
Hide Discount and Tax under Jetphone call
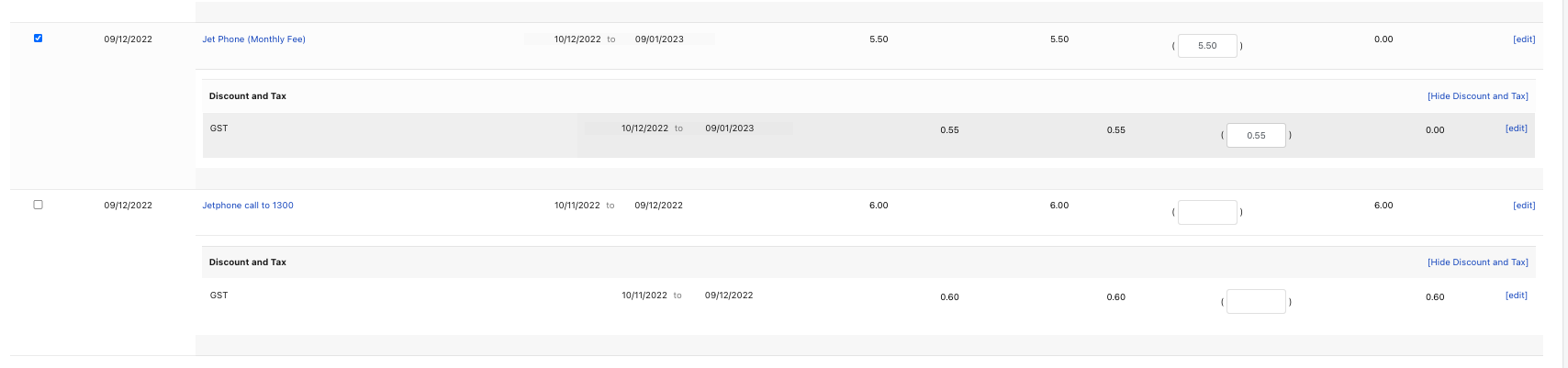pos(1478,262)
